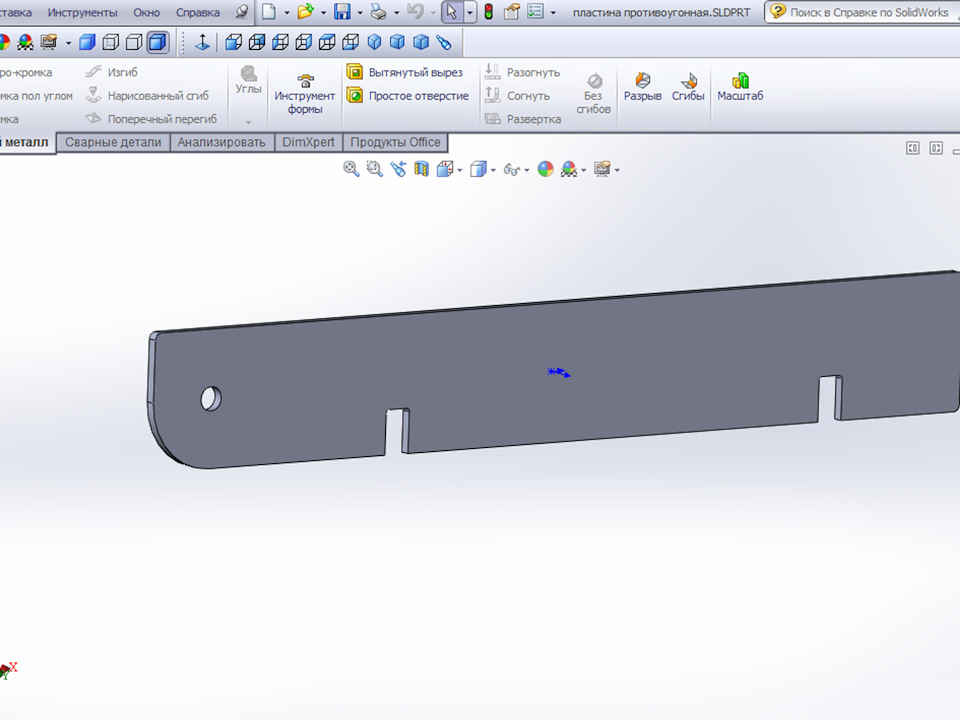Switch to Сварные детали tab
The width and height of the screenshot is (960, 720).
pyautogui.click(x=113, y=142)
